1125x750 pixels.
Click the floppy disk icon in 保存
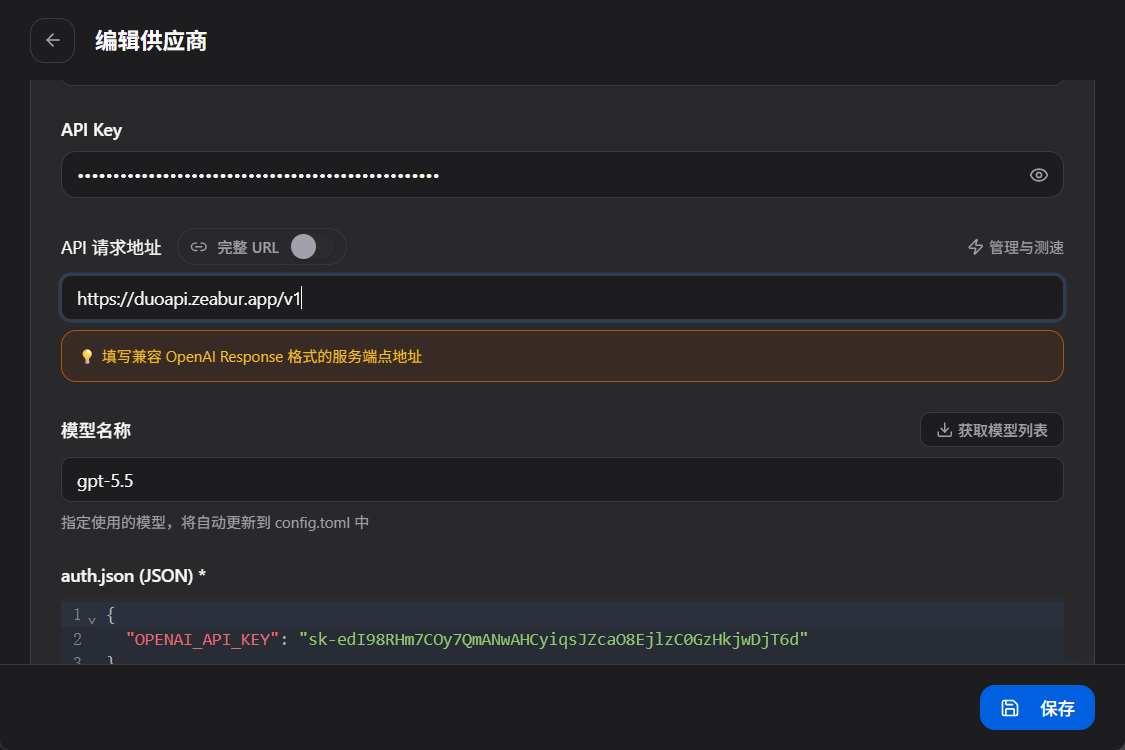pyautogui.click(x=1009, y=708)
